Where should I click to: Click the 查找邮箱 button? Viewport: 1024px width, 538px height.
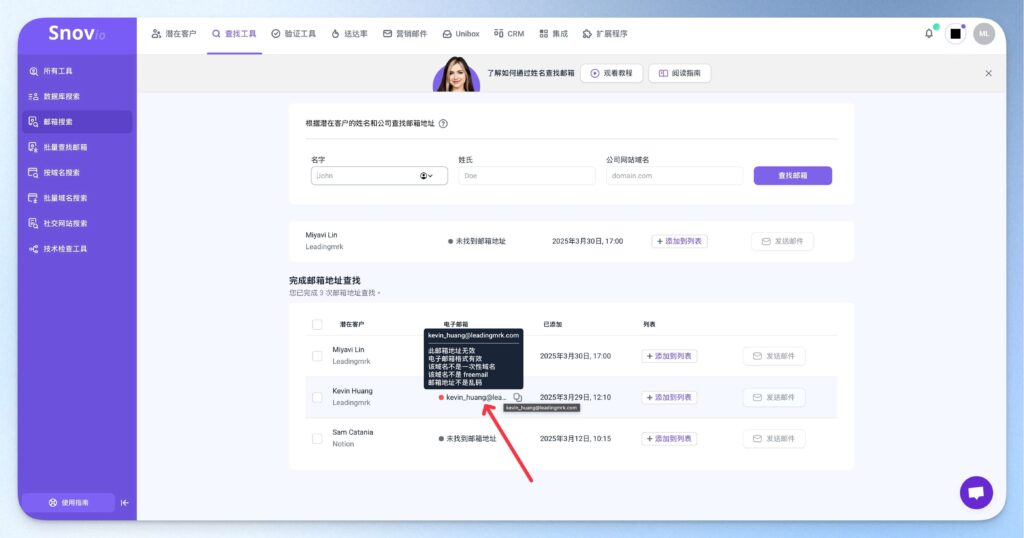(793, 176)
